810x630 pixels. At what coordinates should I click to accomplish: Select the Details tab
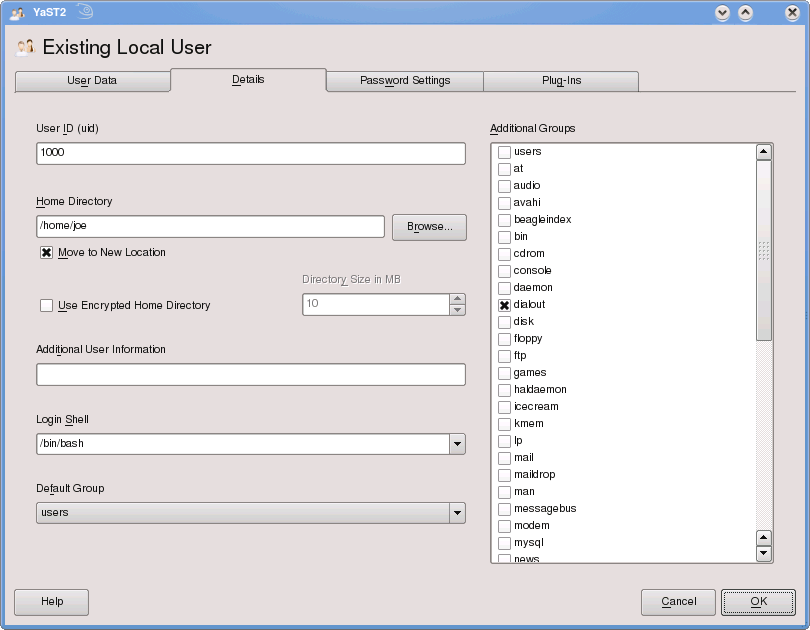(x=248, y=80)
